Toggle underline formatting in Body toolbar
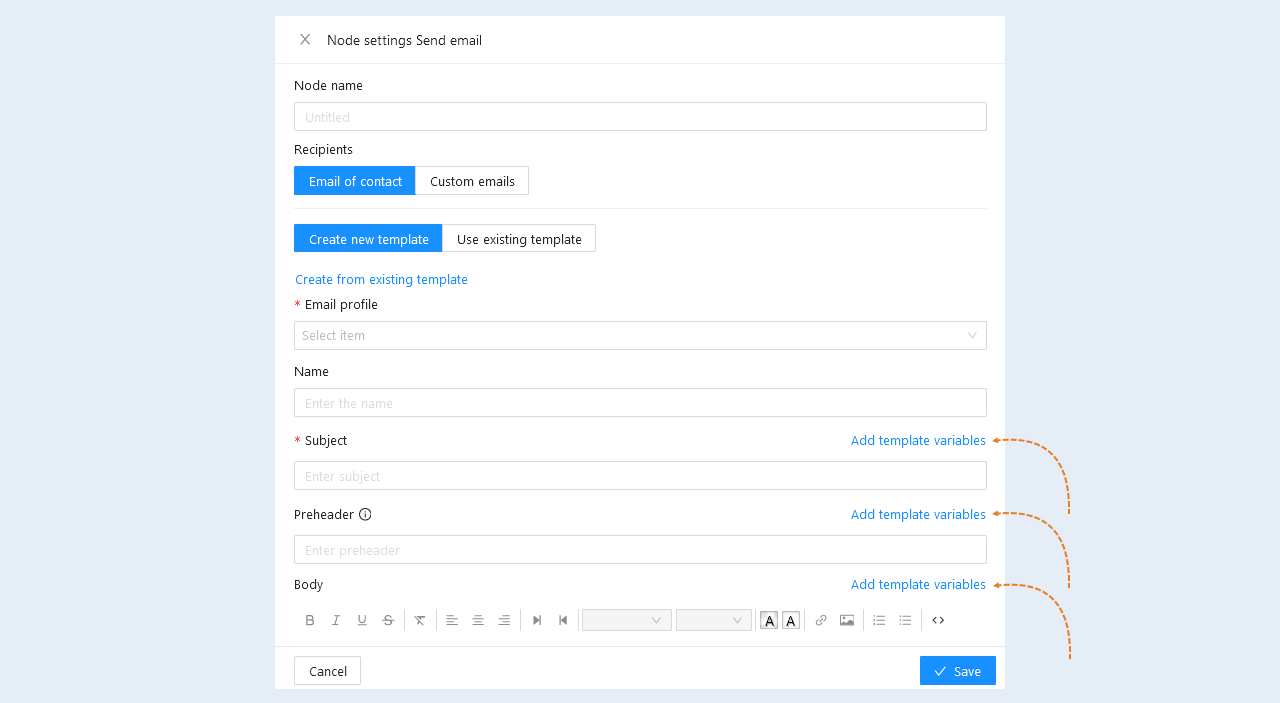Viewport: 1280px width, 703px height. click(362, 620)
